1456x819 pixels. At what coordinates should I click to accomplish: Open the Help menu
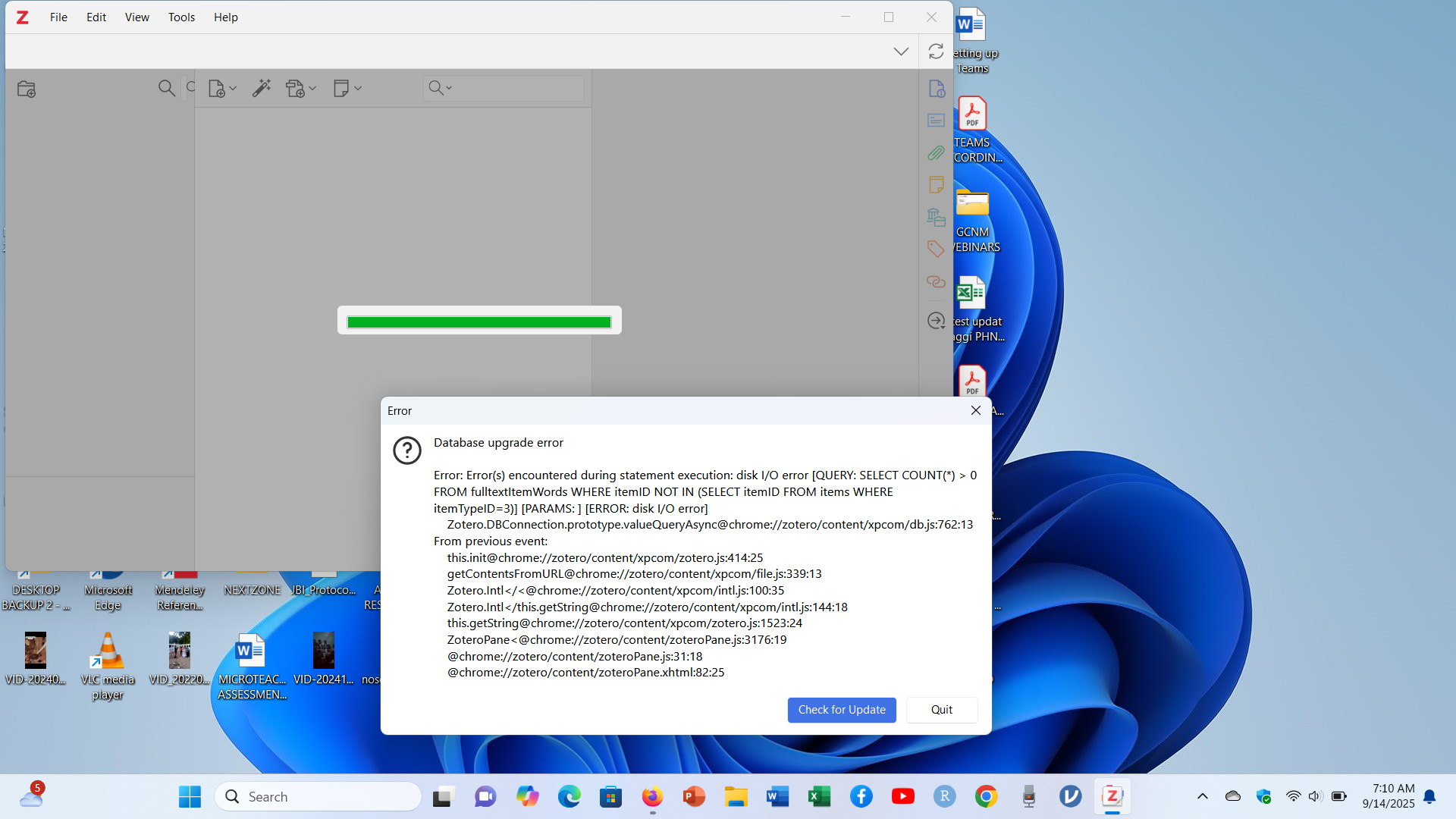tap(225, 17)
